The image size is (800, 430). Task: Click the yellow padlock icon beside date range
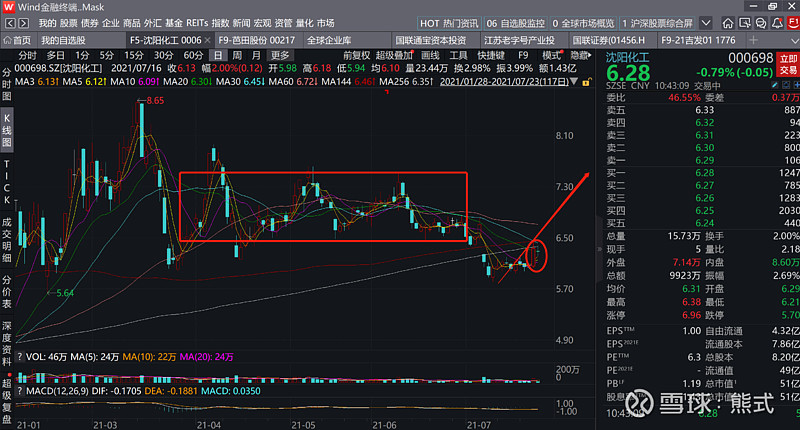[x=586, y=82]
